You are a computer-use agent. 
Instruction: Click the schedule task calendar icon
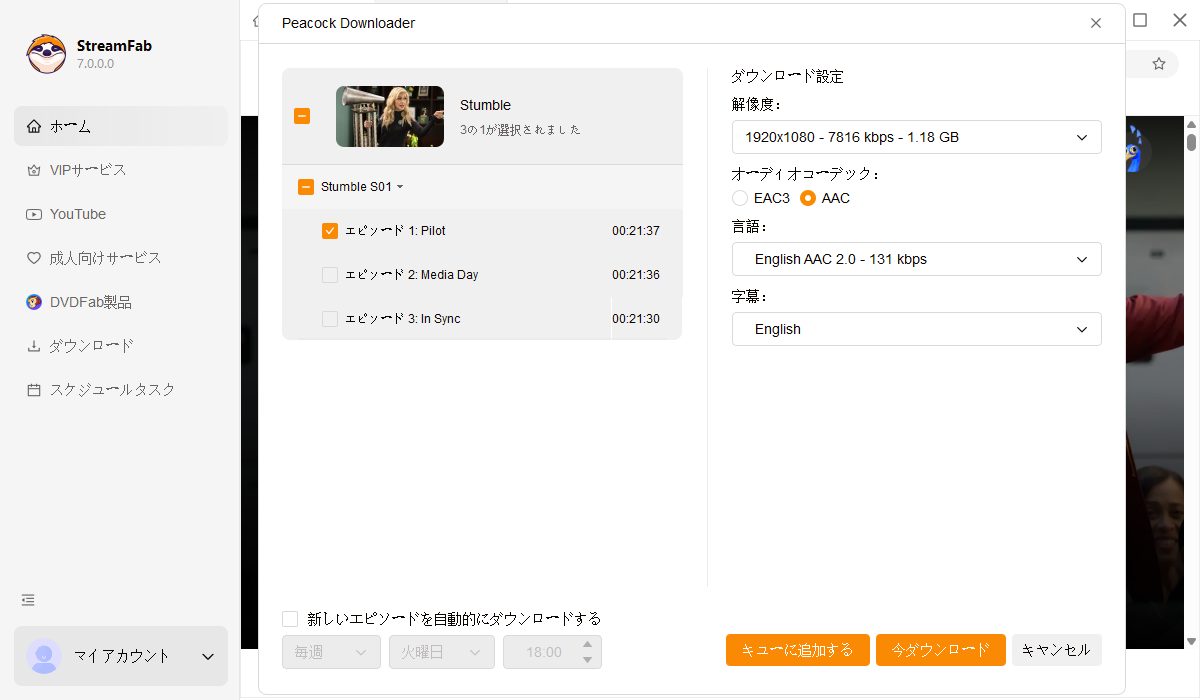coord(34,390)
